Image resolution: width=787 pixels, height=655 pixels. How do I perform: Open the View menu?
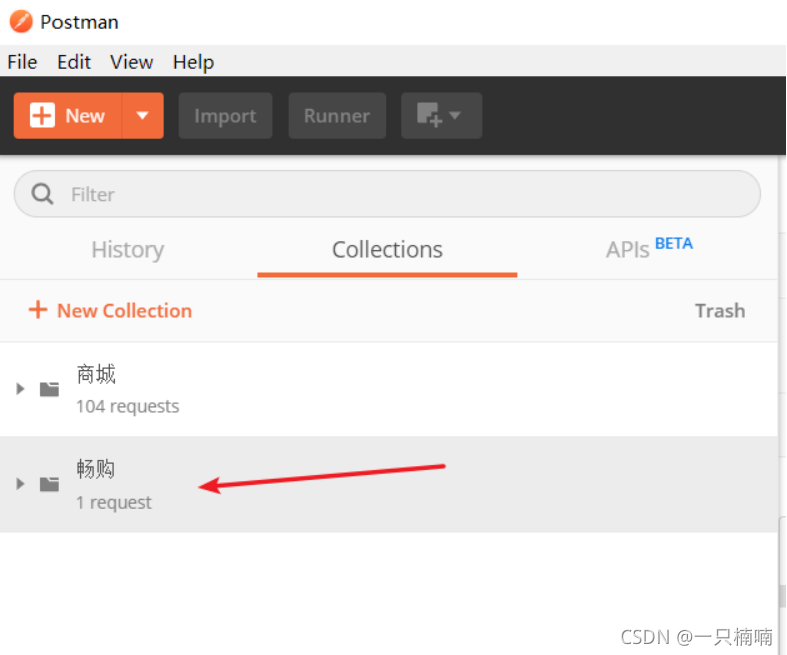[132, 62]
